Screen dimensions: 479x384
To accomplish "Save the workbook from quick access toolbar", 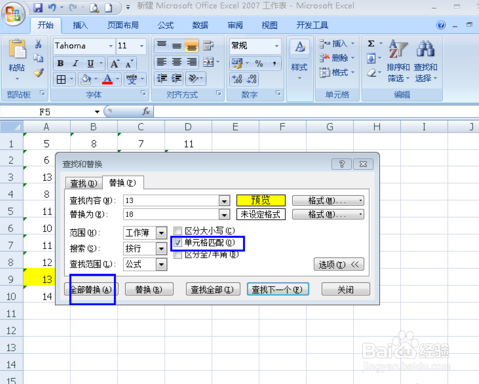I will (38, 7).
